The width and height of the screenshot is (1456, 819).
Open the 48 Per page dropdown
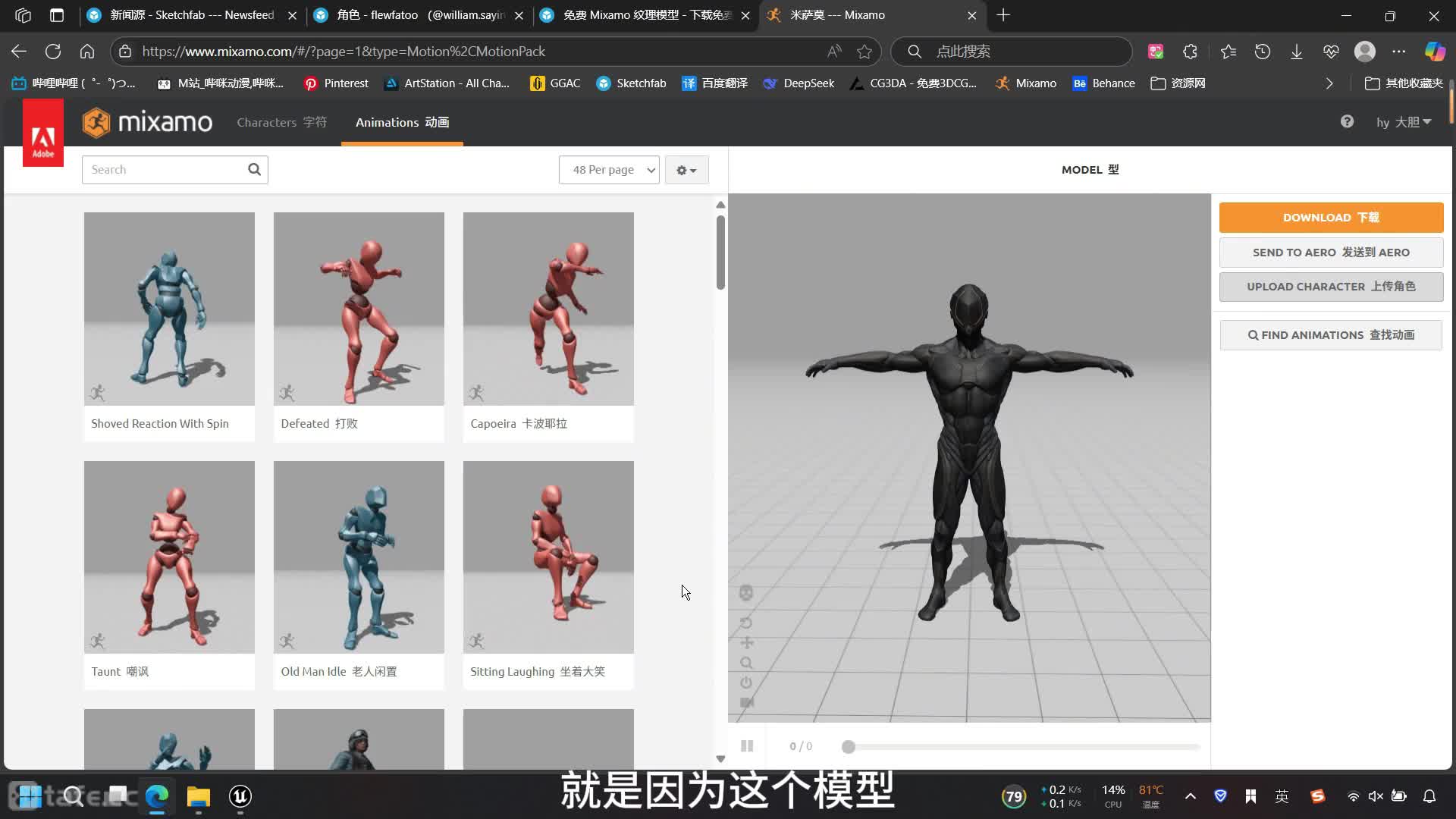click(x=609, y=170)
